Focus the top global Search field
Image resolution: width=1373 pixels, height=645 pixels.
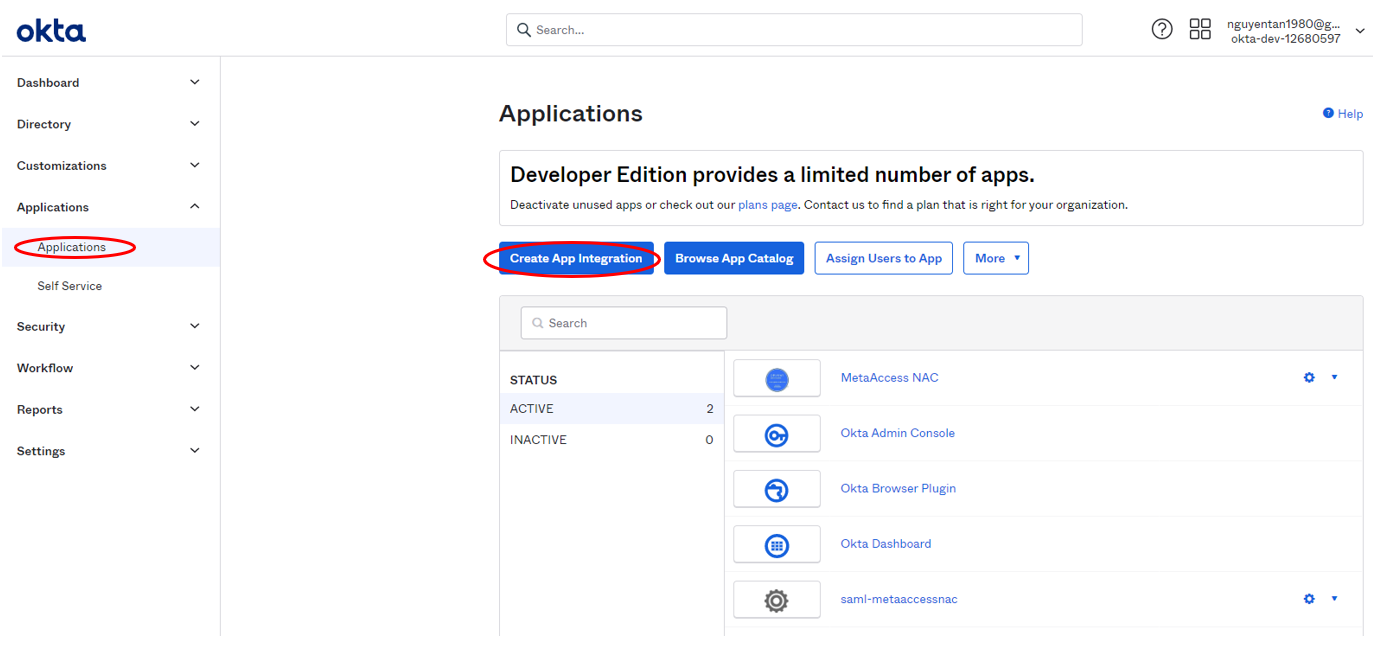pyautogui.click(x=794, y=30)
